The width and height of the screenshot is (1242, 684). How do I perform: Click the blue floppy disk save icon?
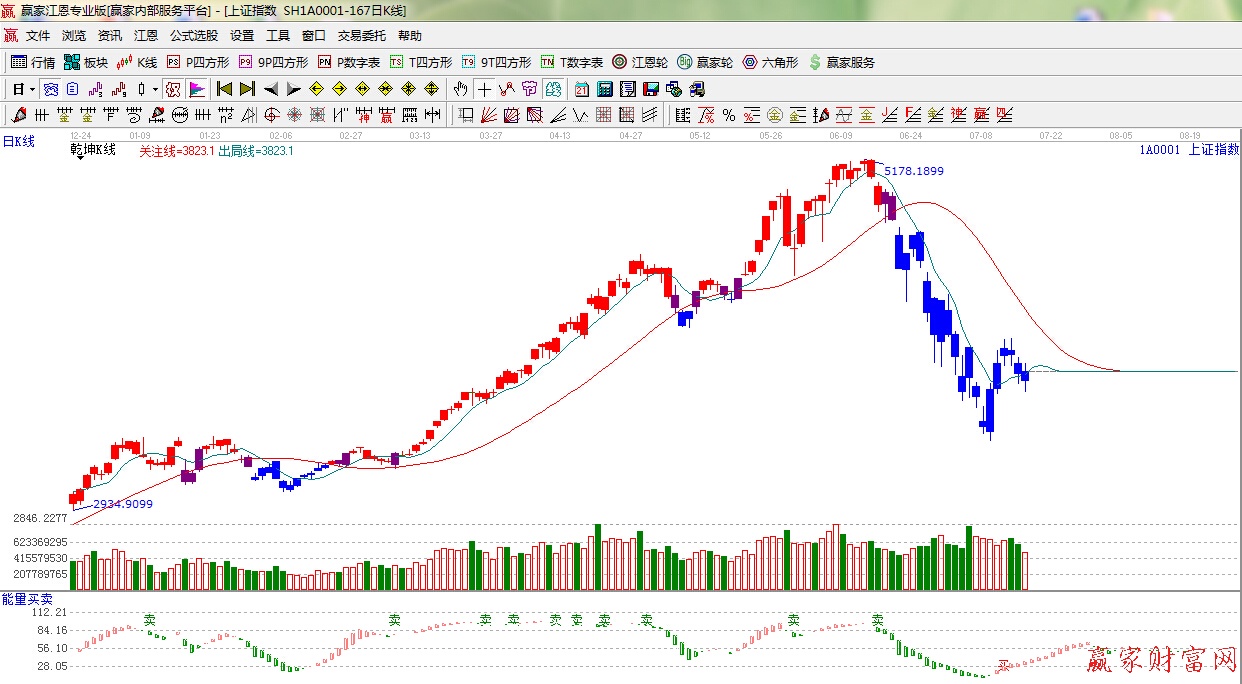pyautogui.click(x=650, y=89)
